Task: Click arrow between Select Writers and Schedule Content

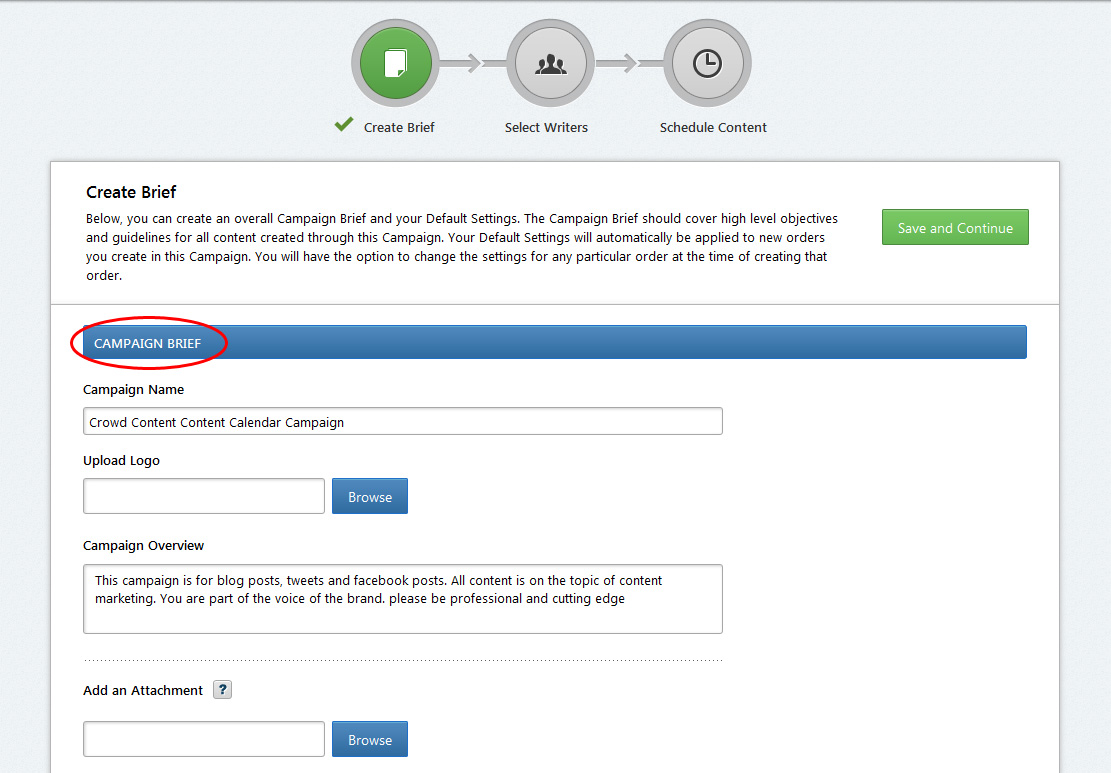Action: [x=628, y=64]
